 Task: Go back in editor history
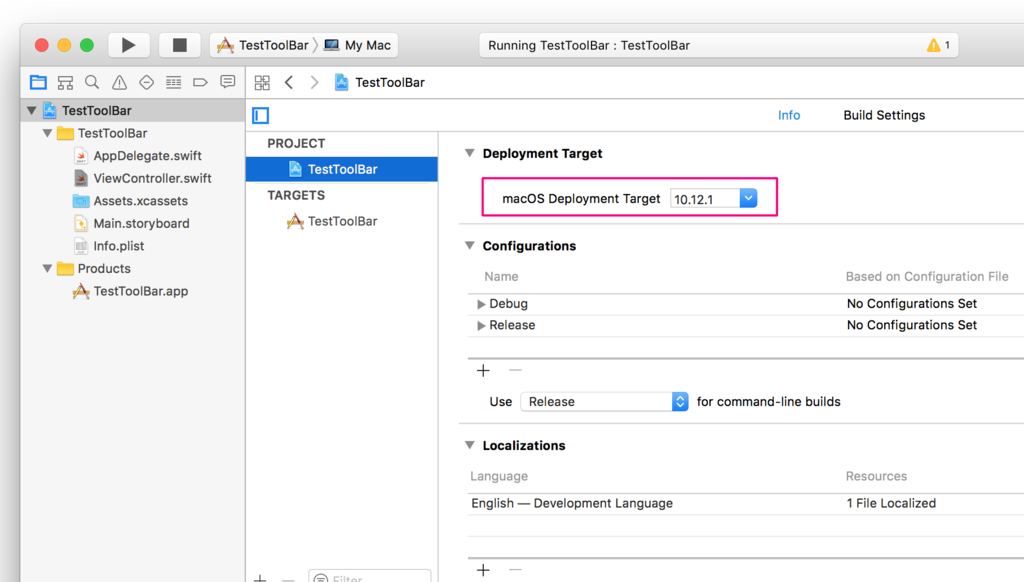point(289,82)
